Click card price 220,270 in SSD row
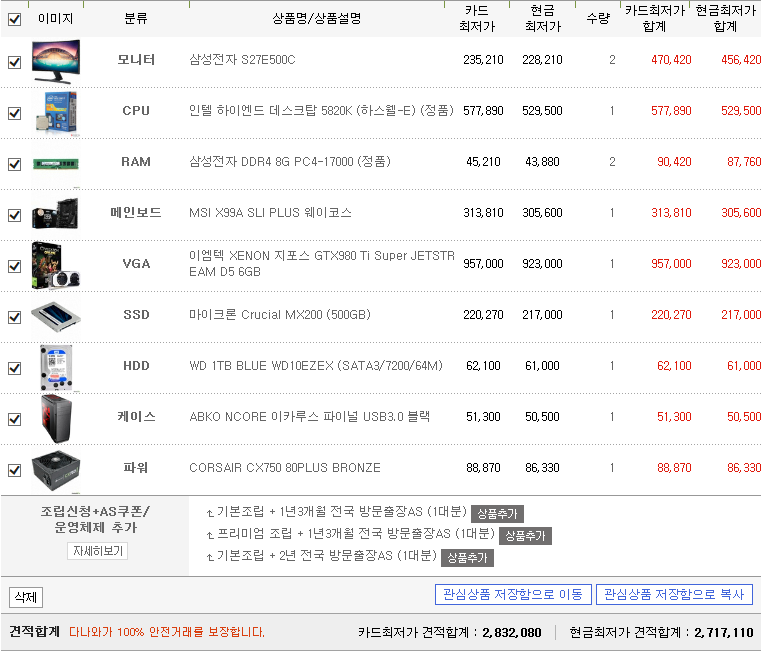This screenshot has width=769, height=662. click(484, 315)
